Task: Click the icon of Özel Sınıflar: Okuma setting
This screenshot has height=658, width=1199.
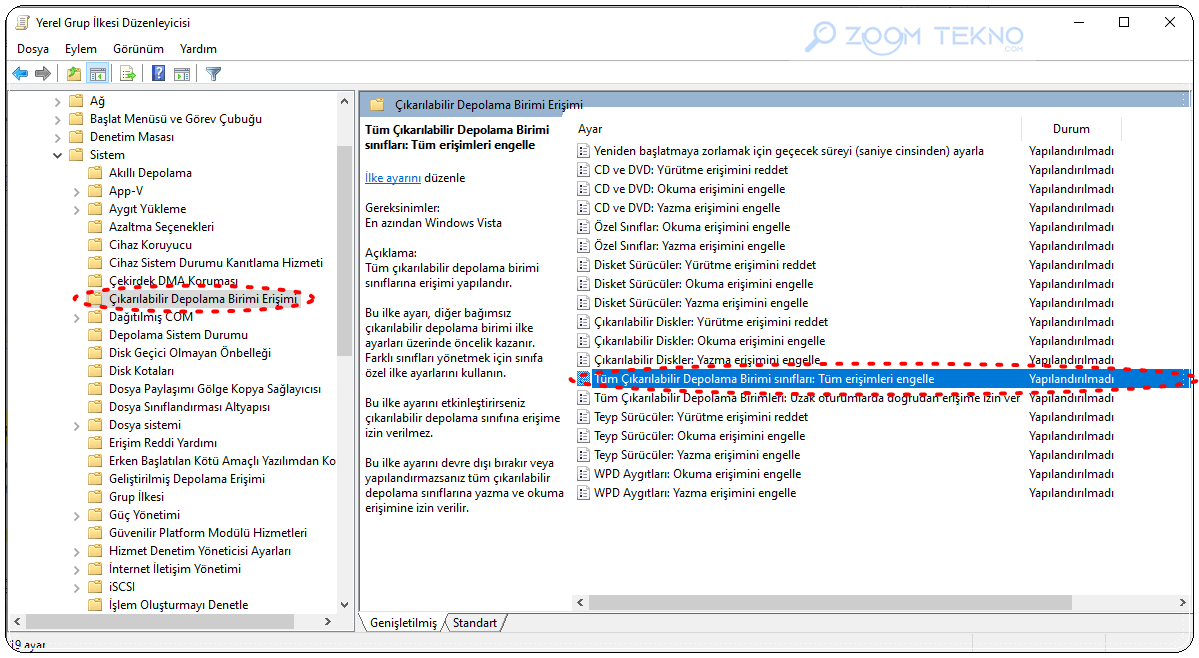Action: pos(583,227)
